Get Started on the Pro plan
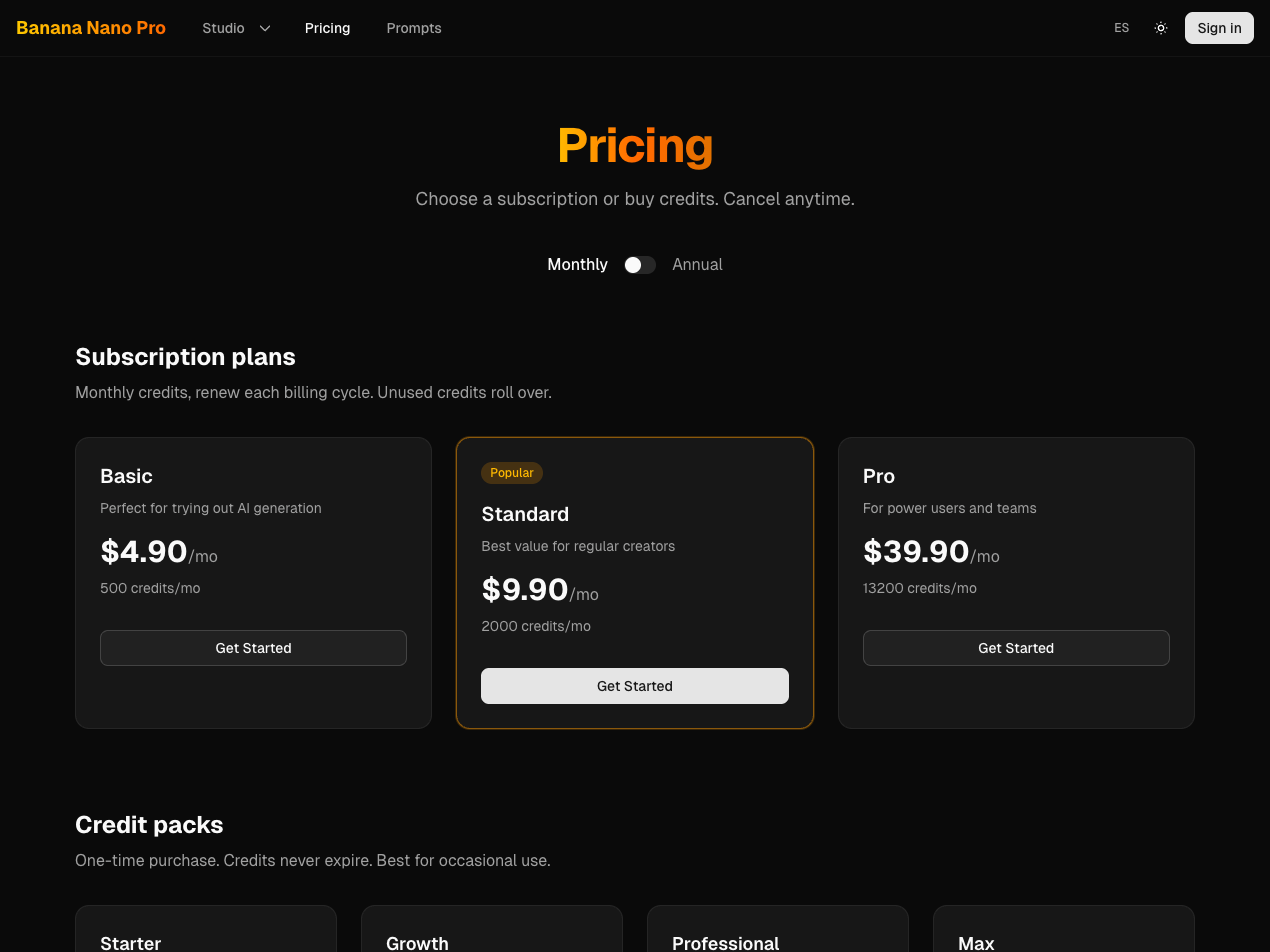 pos(1016,648)
